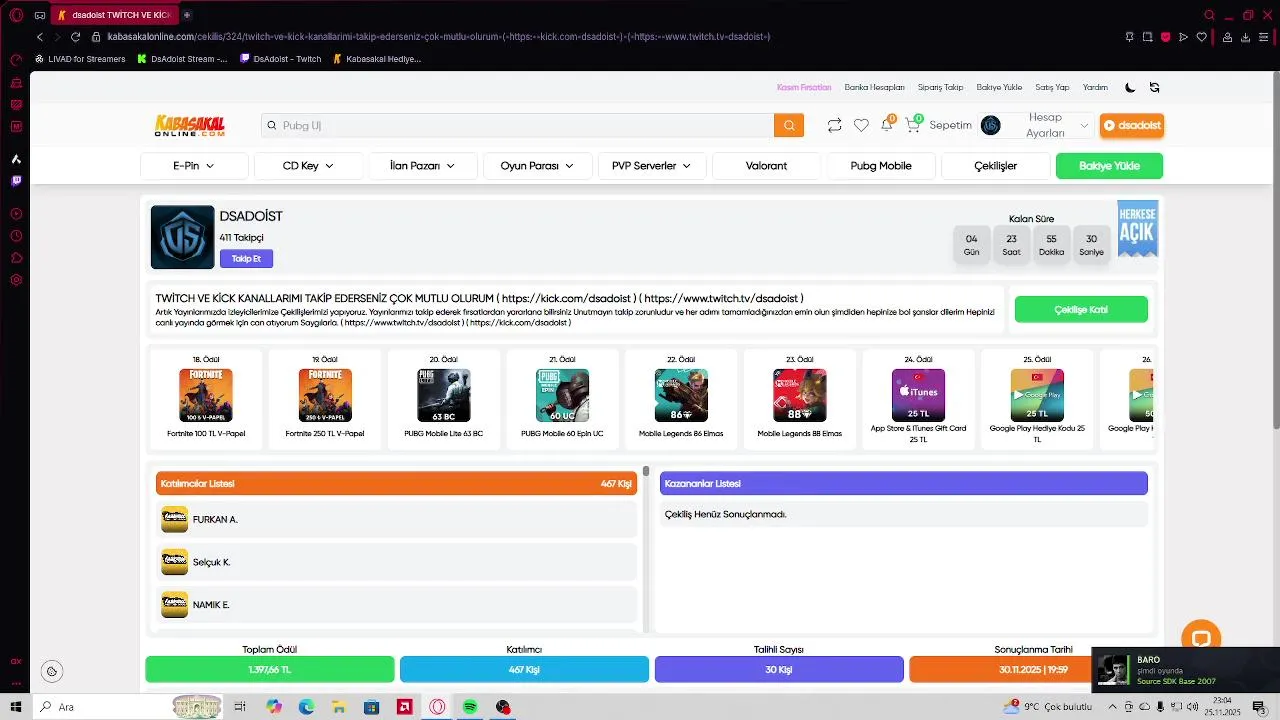Open the favorites heart icon in site header
1280x720 pixels.
[x=861, y=125]
